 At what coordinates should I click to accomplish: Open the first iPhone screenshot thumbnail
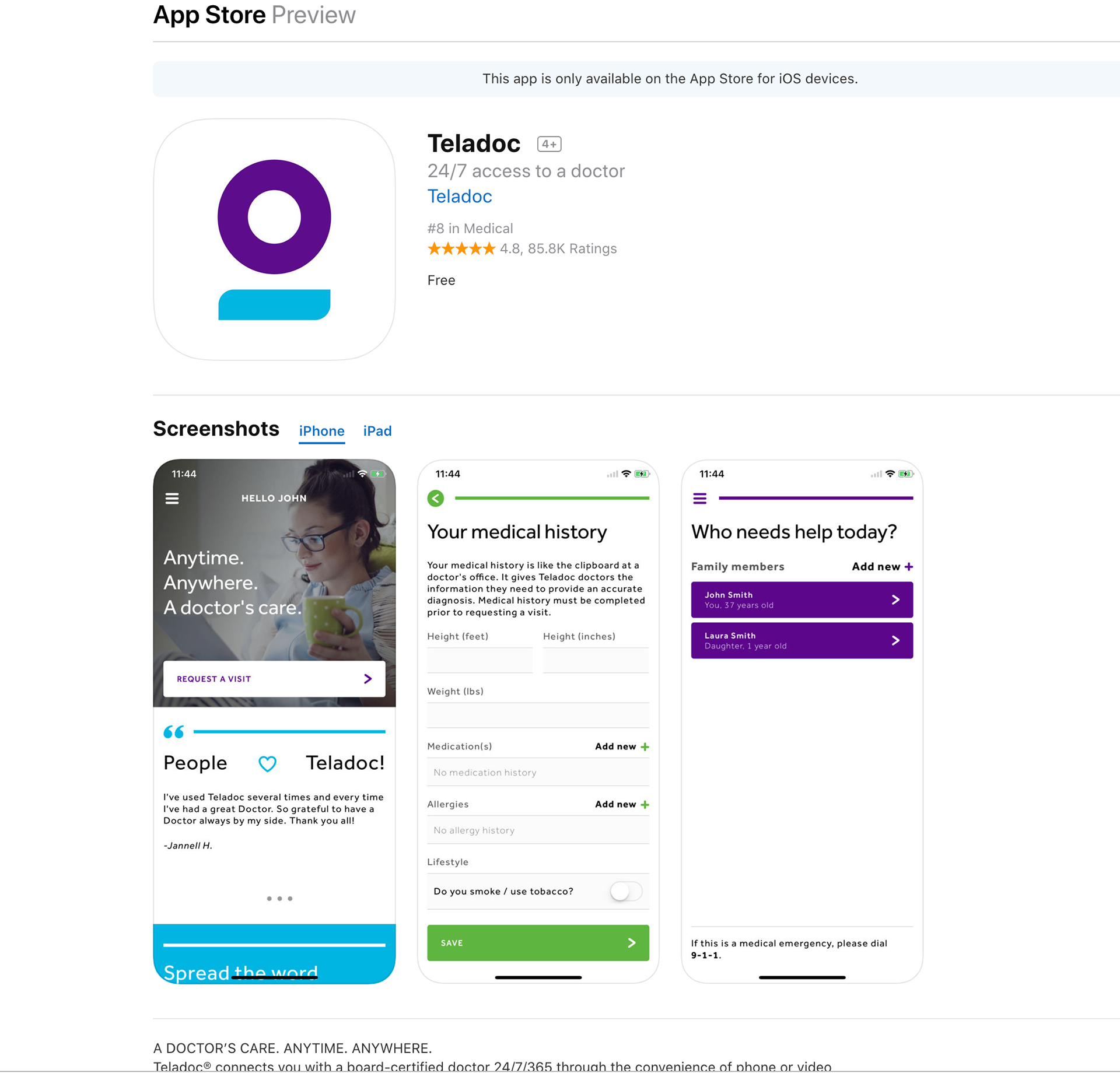(274, 722)
